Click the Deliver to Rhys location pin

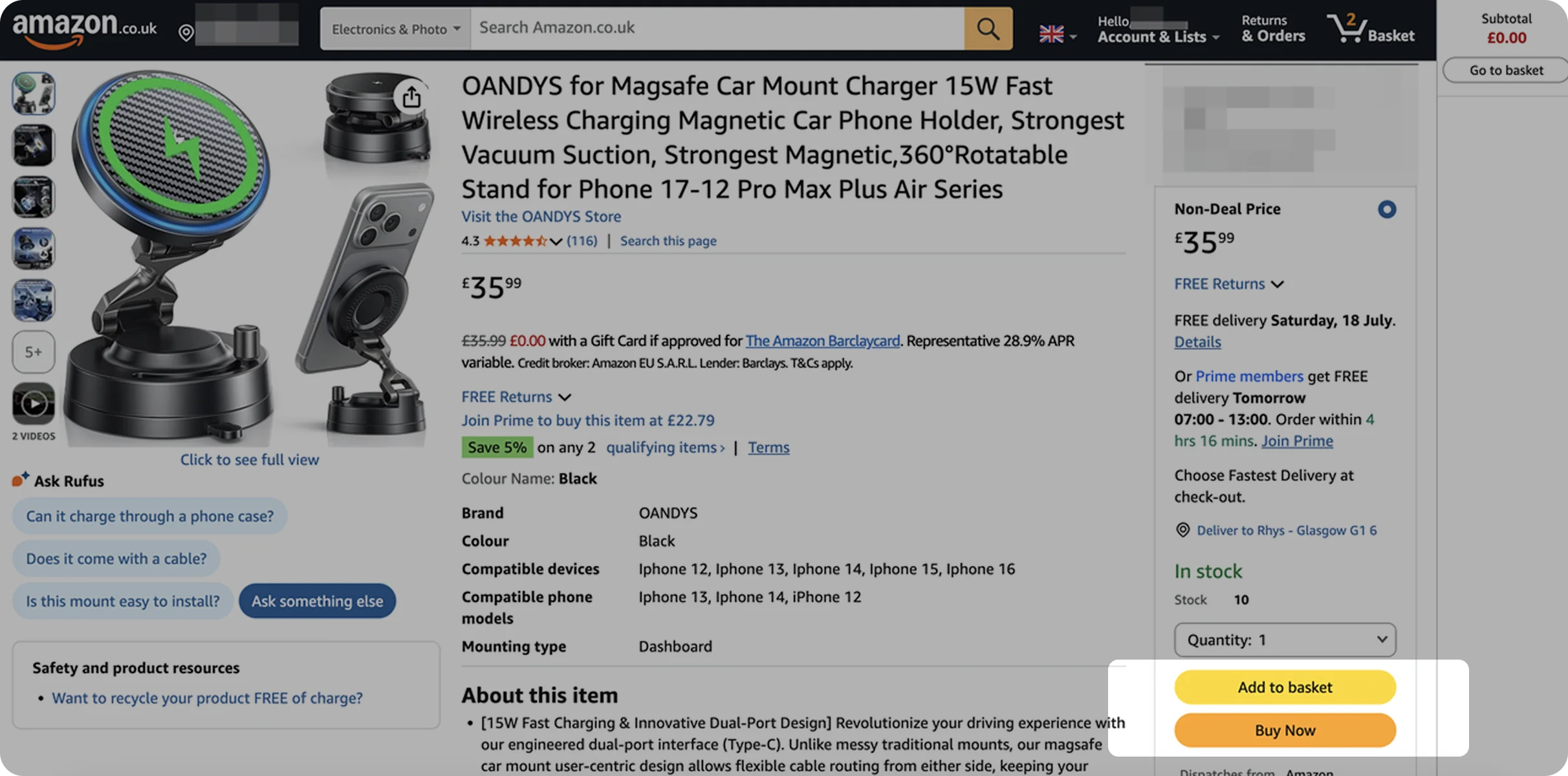[1182, 530]
